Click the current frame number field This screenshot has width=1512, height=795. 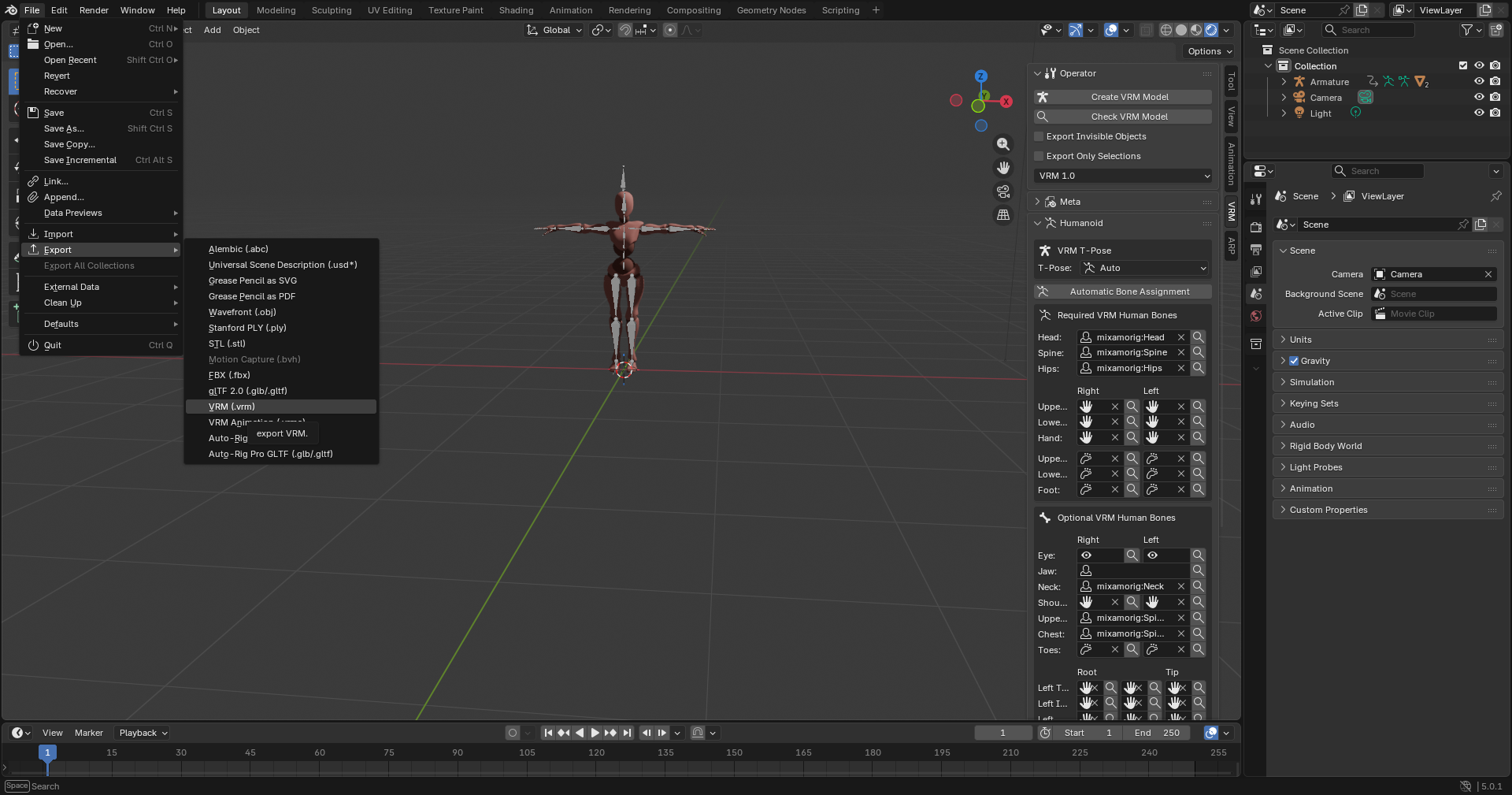(x=1003, y=733)
